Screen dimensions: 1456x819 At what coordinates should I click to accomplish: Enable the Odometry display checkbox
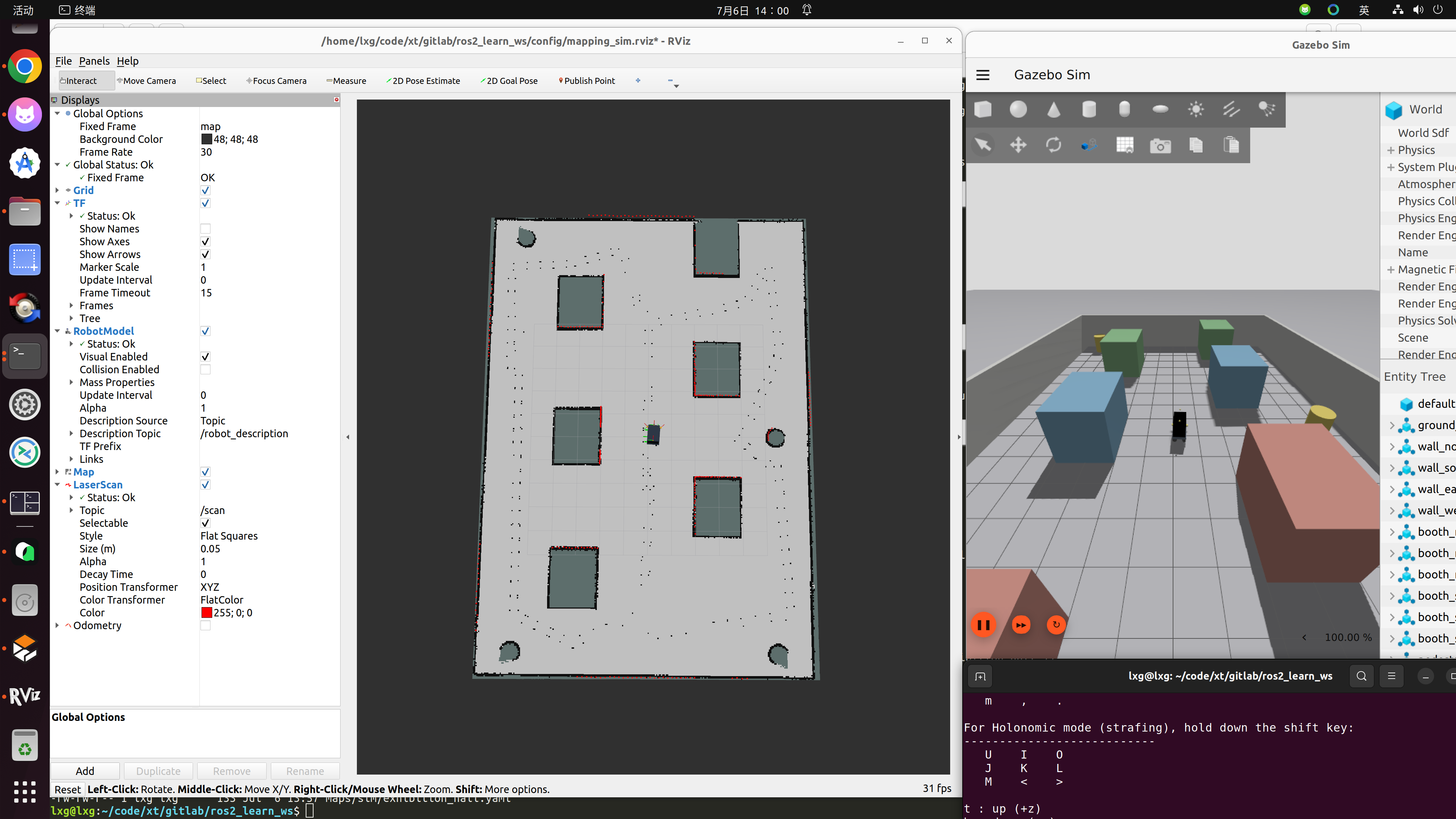pos(205,626)
